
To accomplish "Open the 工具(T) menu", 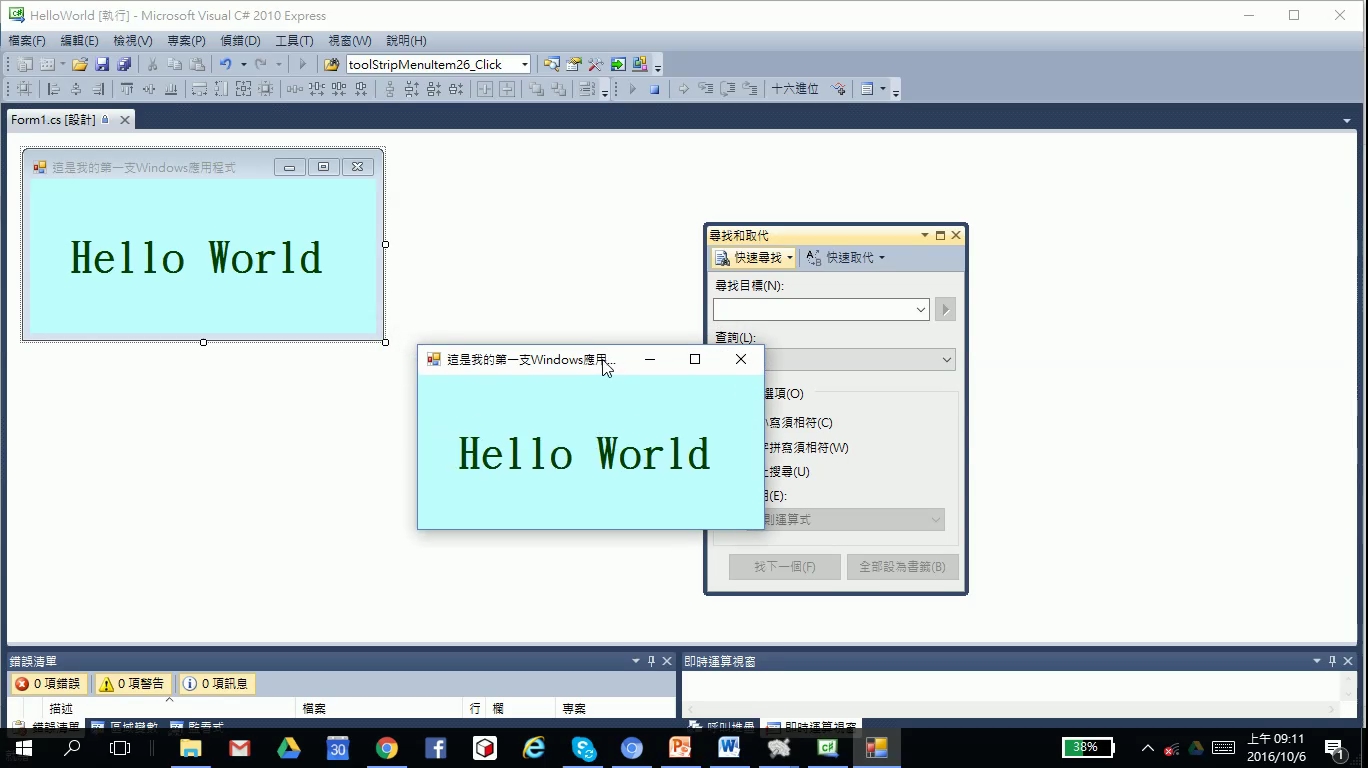I will coord(294,41).
